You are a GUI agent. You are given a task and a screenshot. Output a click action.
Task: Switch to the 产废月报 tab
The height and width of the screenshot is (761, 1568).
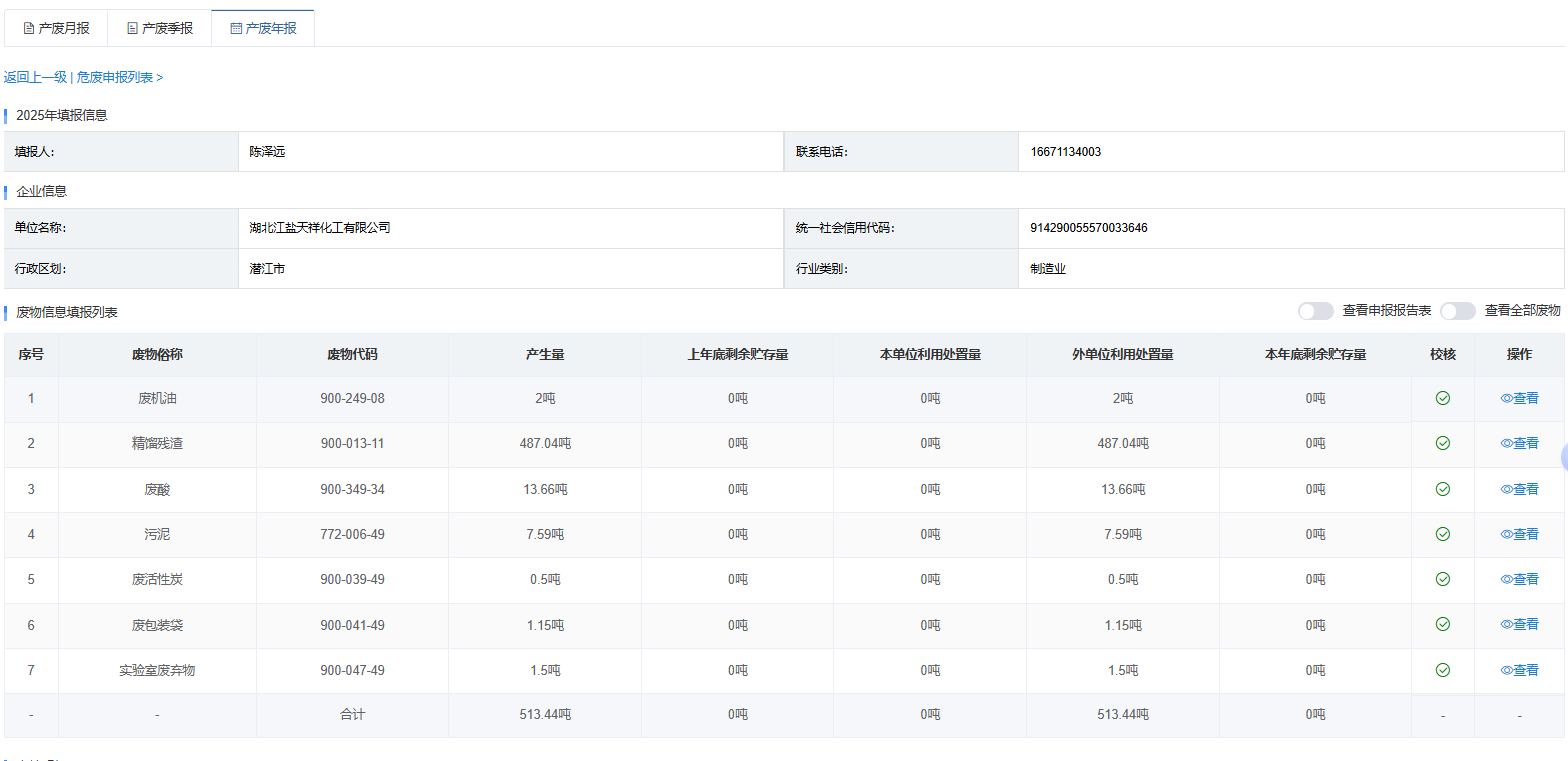click(56, 28)
